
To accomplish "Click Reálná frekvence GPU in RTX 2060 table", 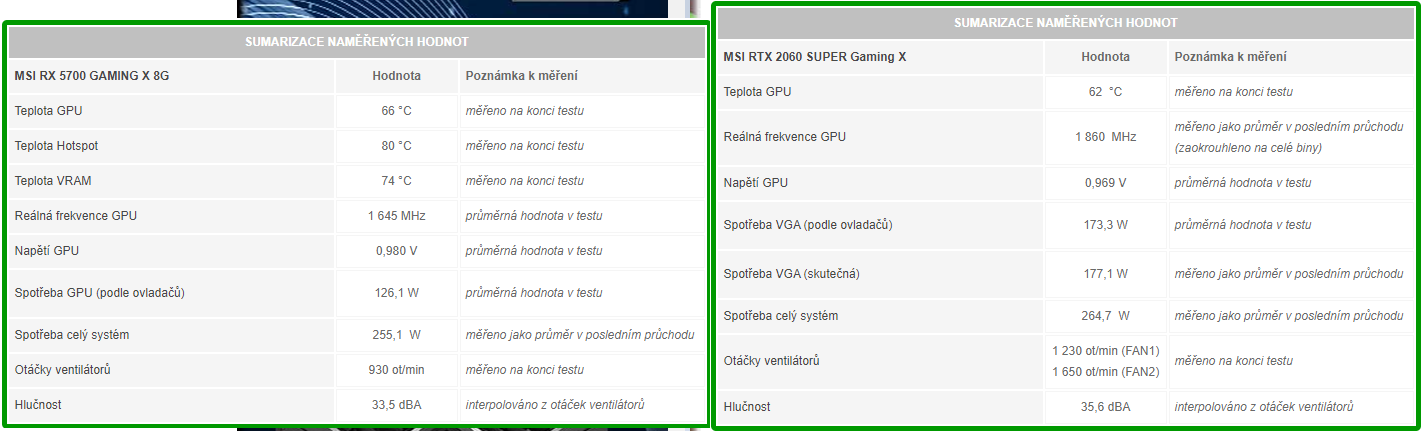I will 784,137.
